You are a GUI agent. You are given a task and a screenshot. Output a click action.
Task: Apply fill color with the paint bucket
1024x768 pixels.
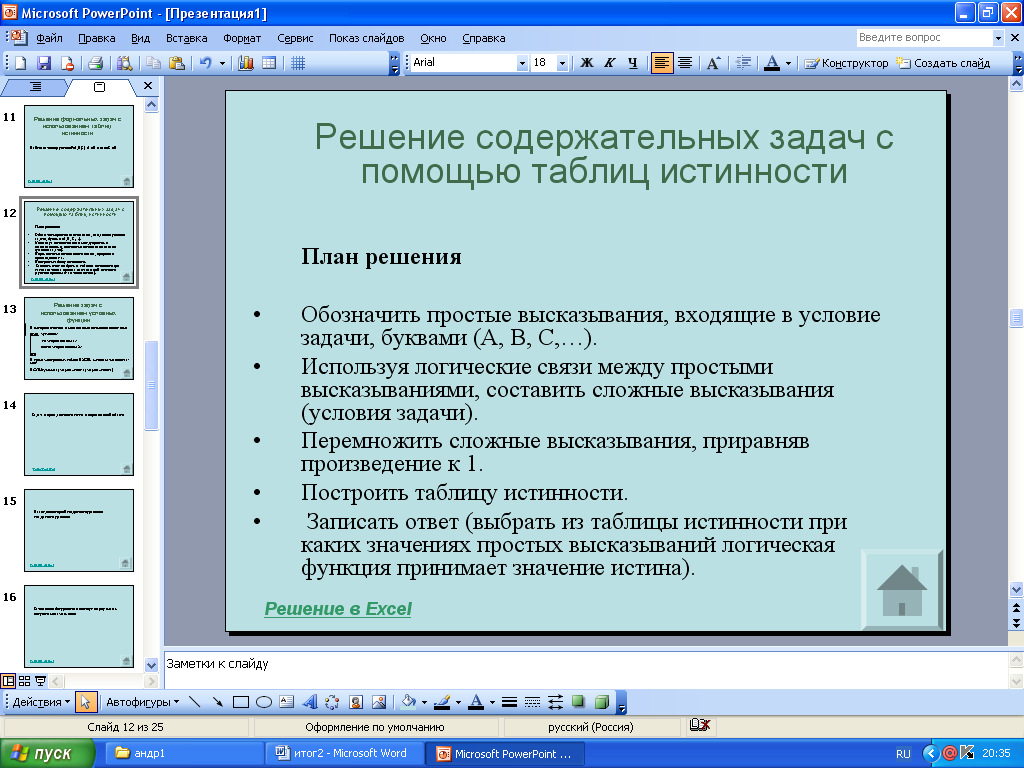pyautogui.click(x=408, y=702)
